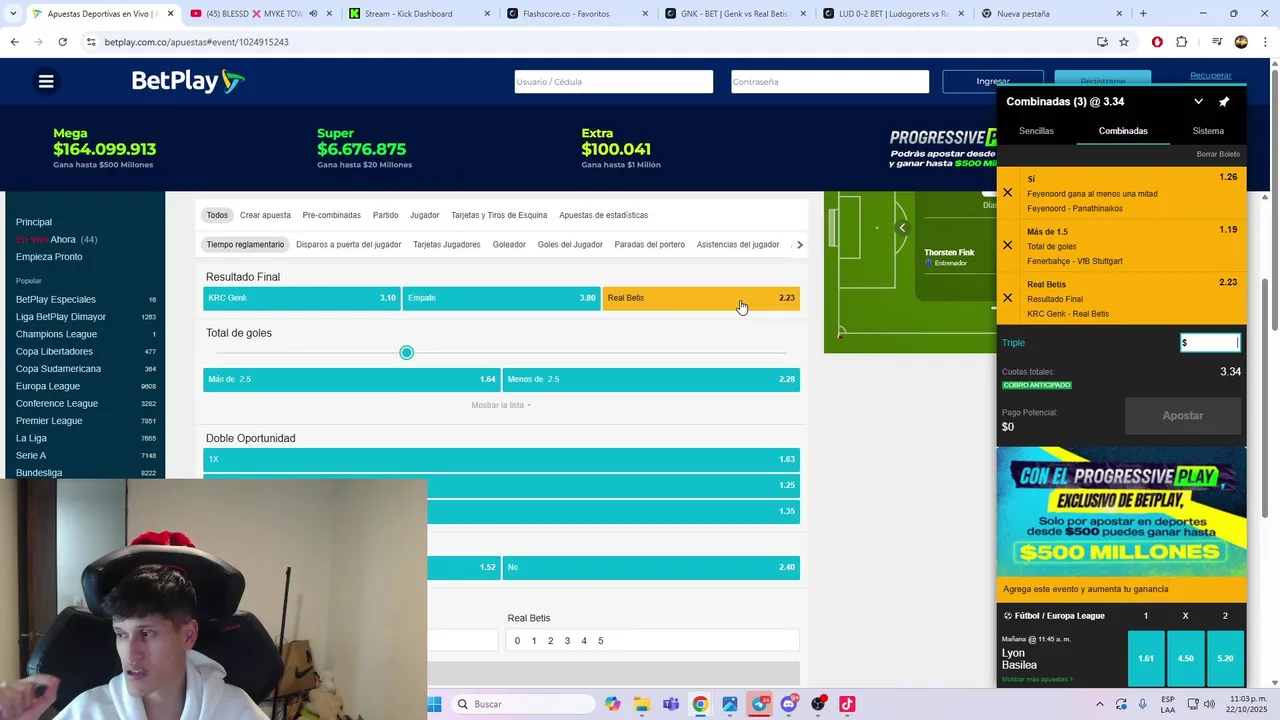
Task: Open the Chrome profile avatar
Action: [x=1241, y=42]
